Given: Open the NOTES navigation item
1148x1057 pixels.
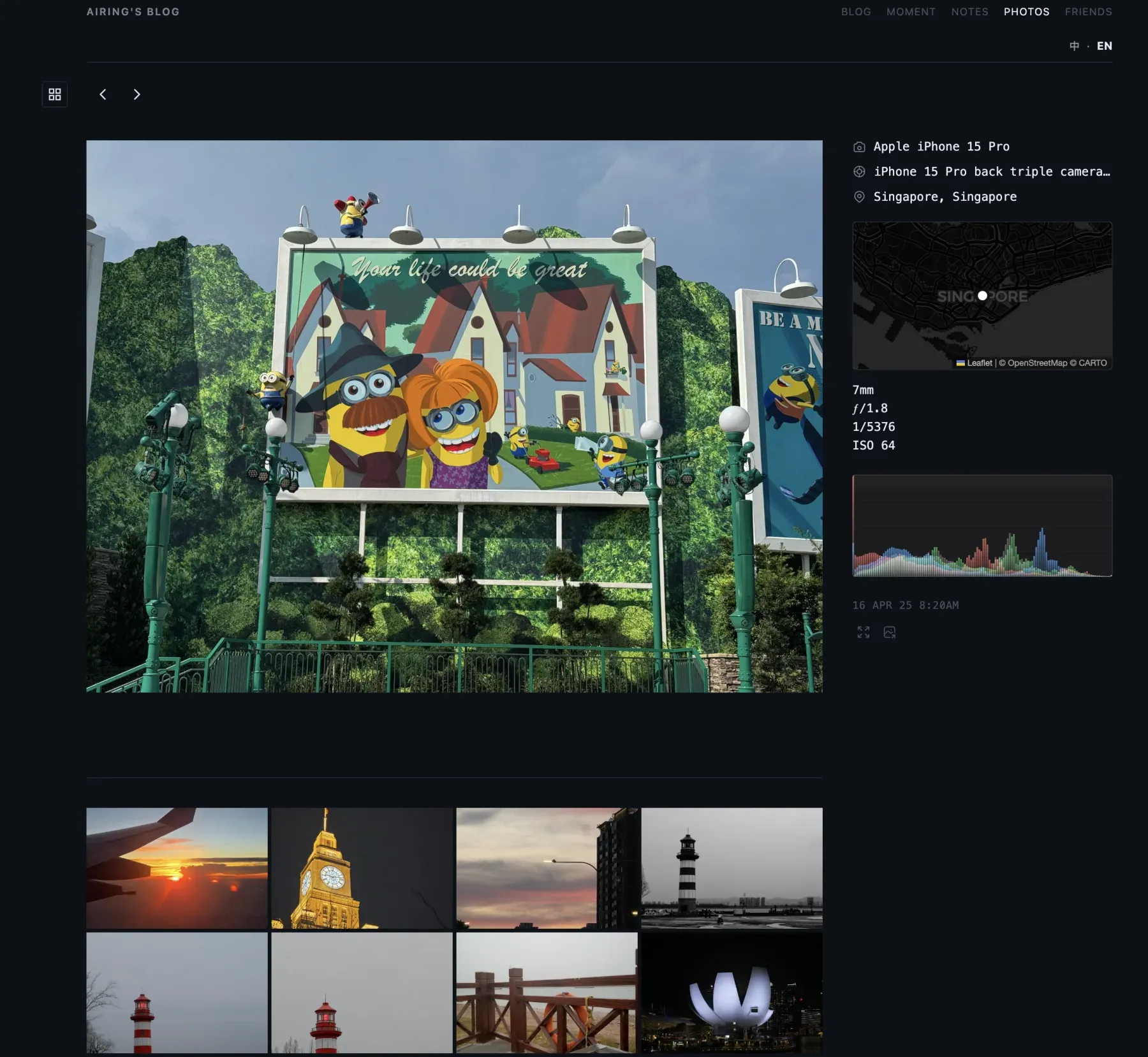Looking at the screenshot, I should [x=969, y=11].
